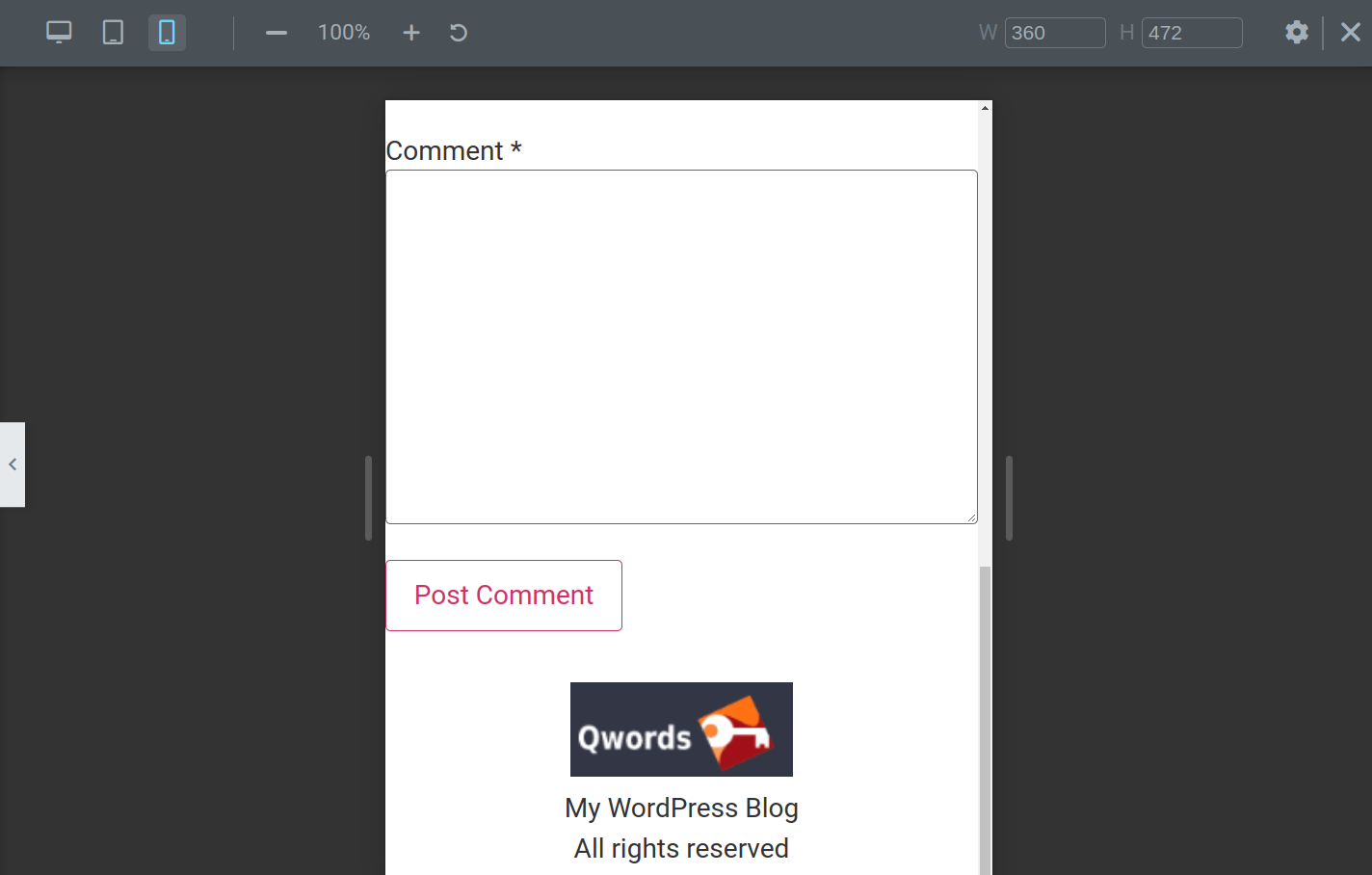Click the height H input field
Image resolution: width=1372 pixels, height=875 pixels.
(1191, 33)
